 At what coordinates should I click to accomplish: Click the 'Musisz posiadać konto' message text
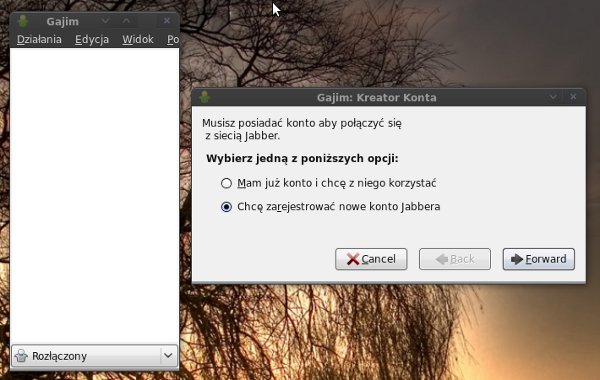302,129
